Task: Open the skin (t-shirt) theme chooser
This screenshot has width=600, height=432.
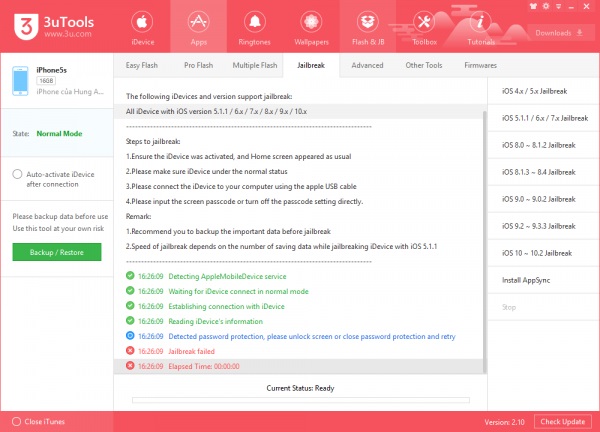Action: pos(533,6)
